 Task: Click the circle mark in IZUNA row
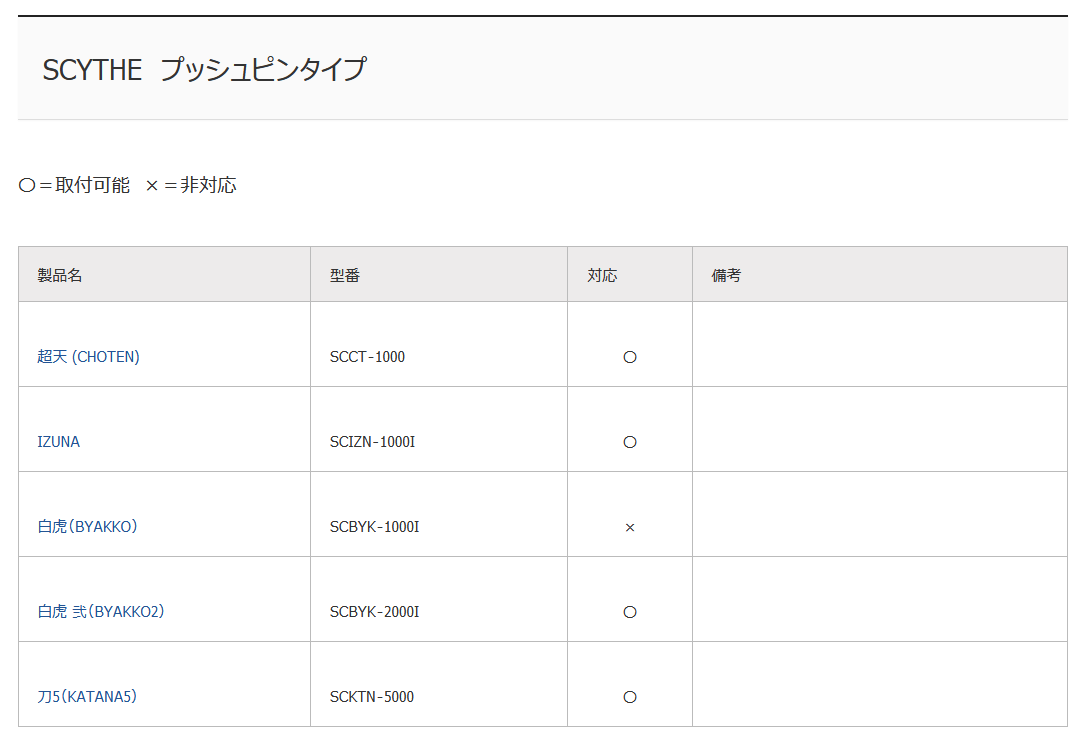tap(630, 442)
